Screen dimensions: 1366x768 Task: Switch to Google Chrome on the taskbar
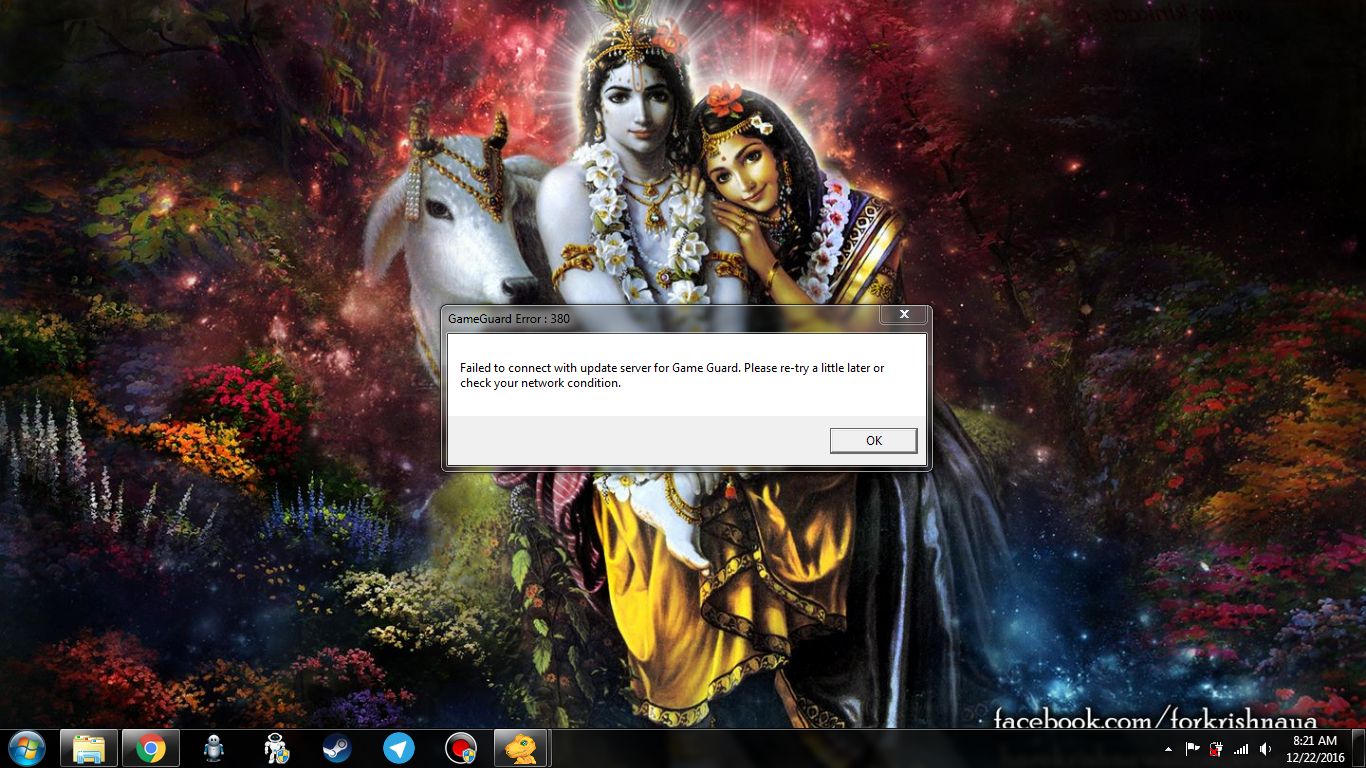click(x=151, y=748)
